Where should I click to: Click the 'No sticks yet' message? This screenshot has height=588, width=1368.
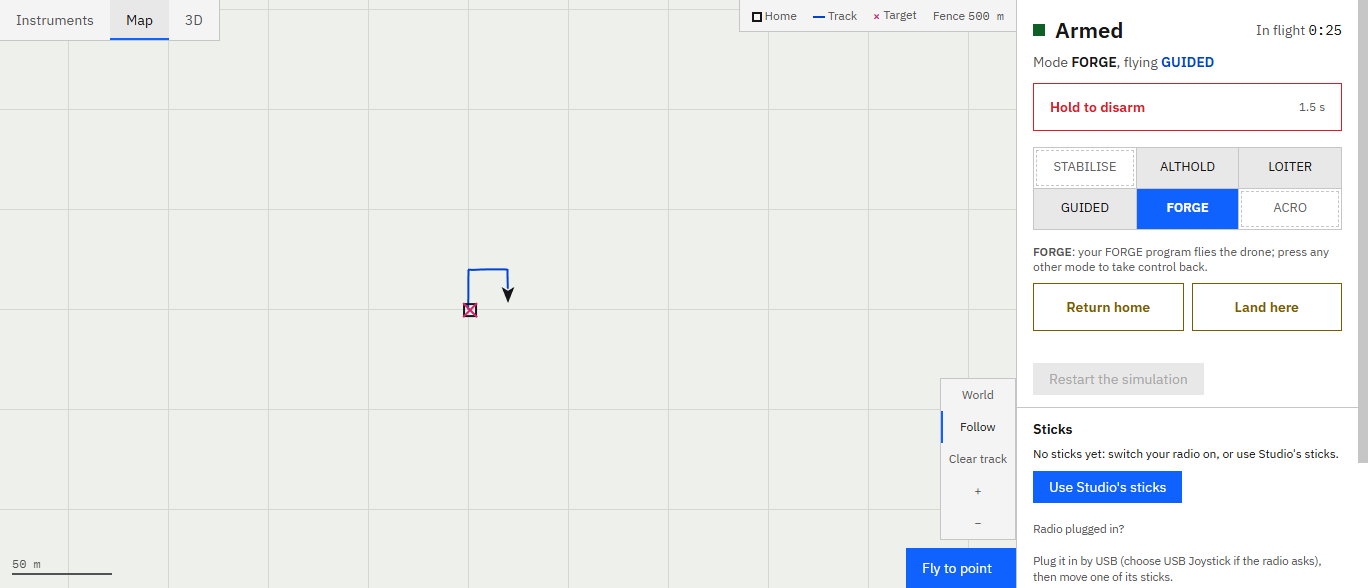click(1186, 454)
